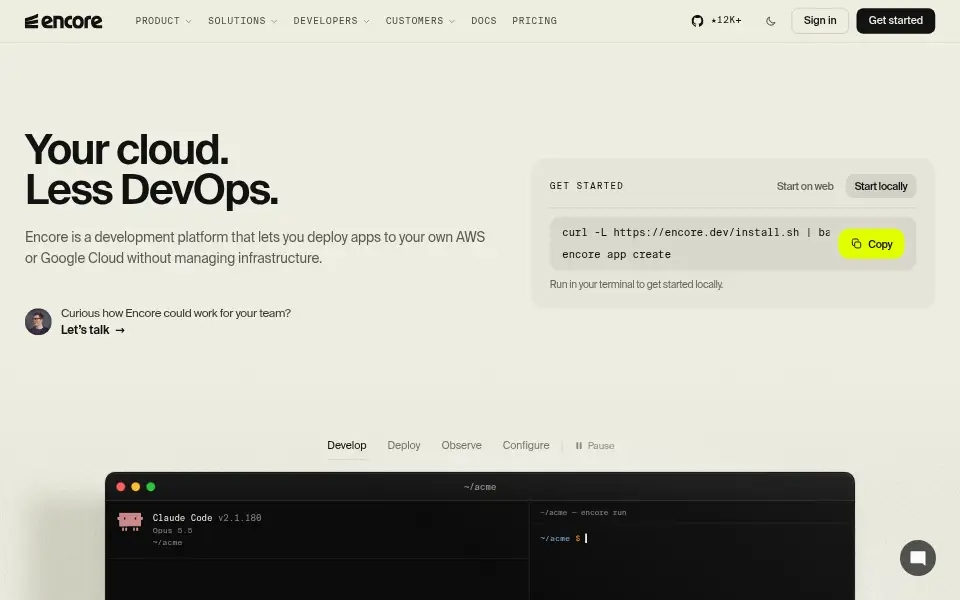The width and height of the screenshot is (960, 600).
Task: Click the 'GET STARTED' panel heading
Action: pos(586,186)
